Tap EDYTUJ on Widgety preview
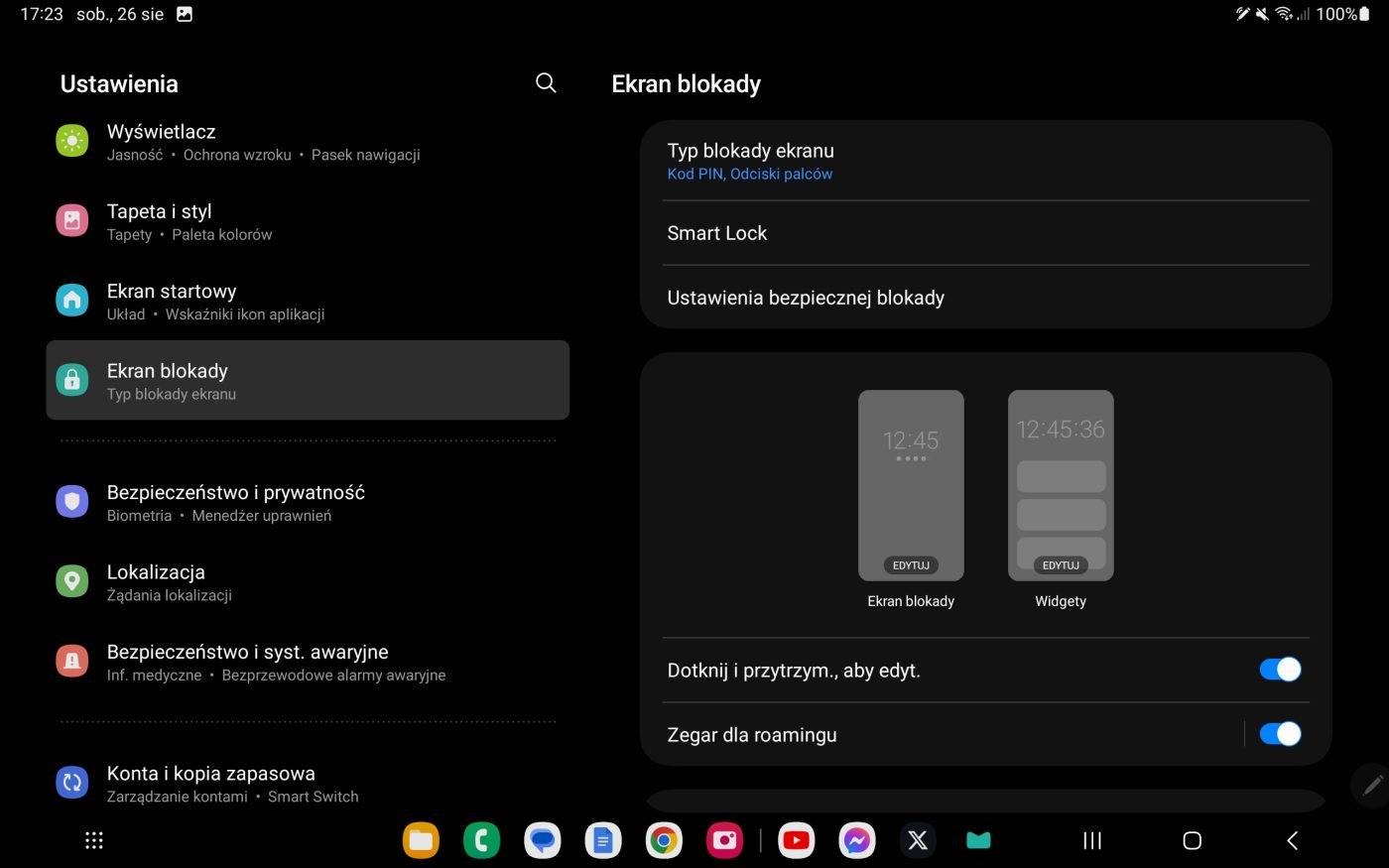Image resolution: width=1389 pixels, height=868 pixels. [x=1061, y=565]
